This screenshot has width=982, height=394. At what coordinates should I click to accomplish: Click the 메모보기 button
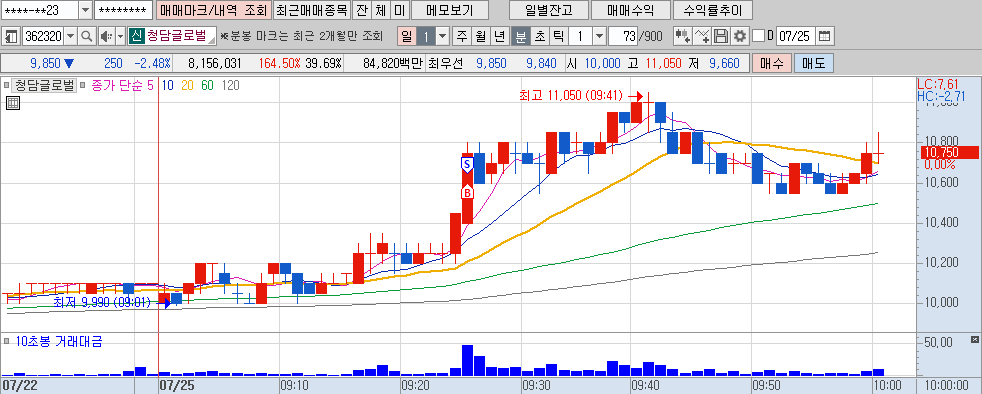(450, 10)
